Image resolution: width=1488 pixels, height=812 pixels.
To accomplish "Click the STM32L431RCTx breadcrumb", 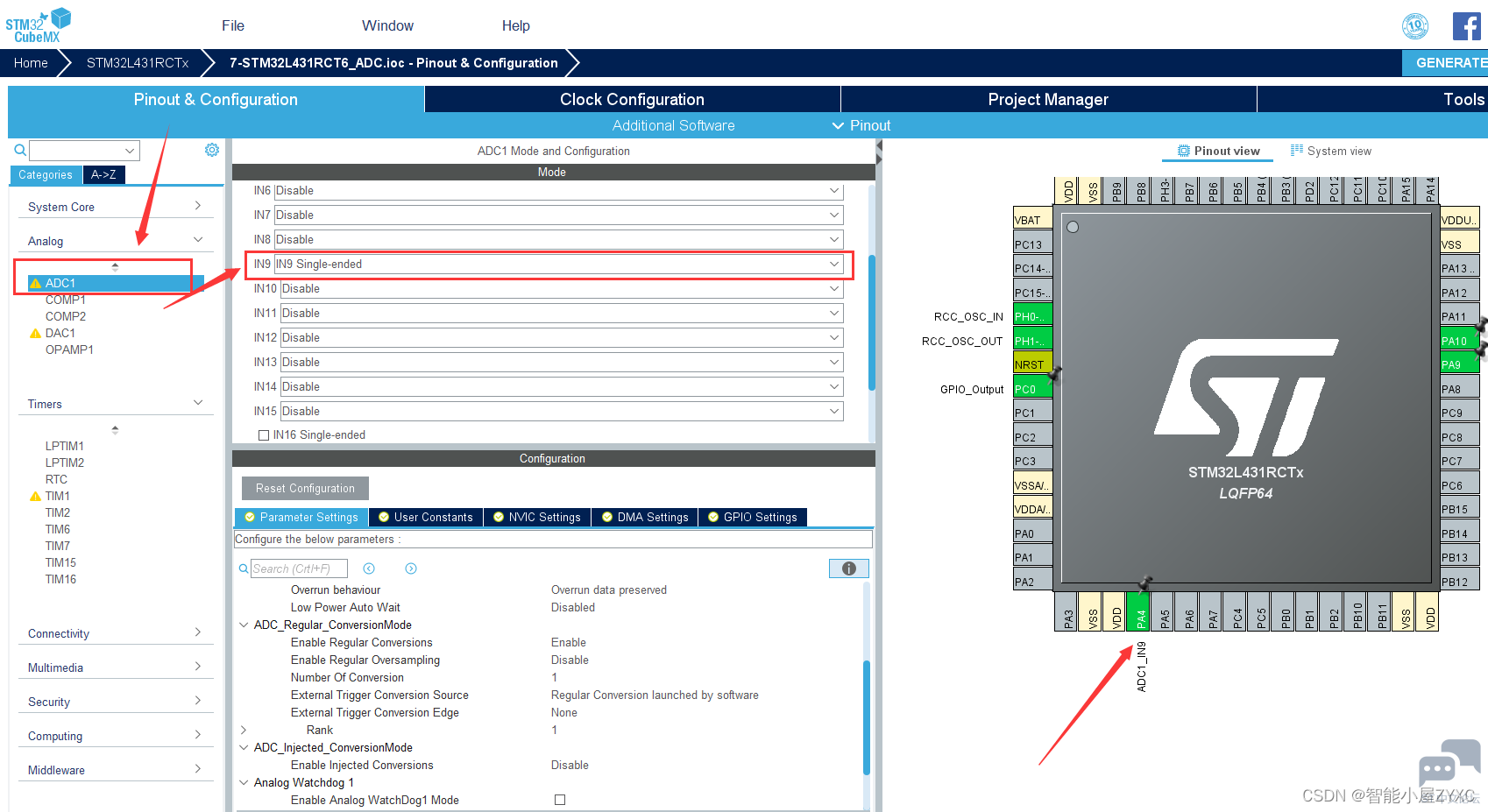I will click(x=138, y=63).
